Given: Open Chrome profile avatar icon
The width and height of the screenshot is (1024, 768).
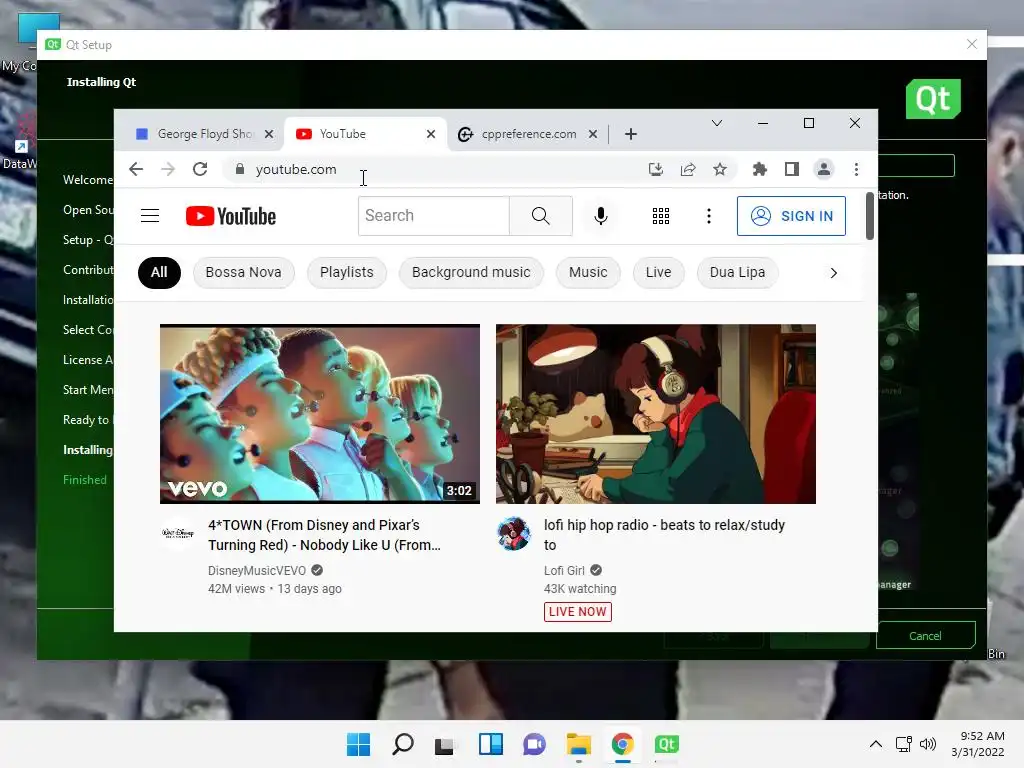Looking at the screenshot, I should pos(824,169).
